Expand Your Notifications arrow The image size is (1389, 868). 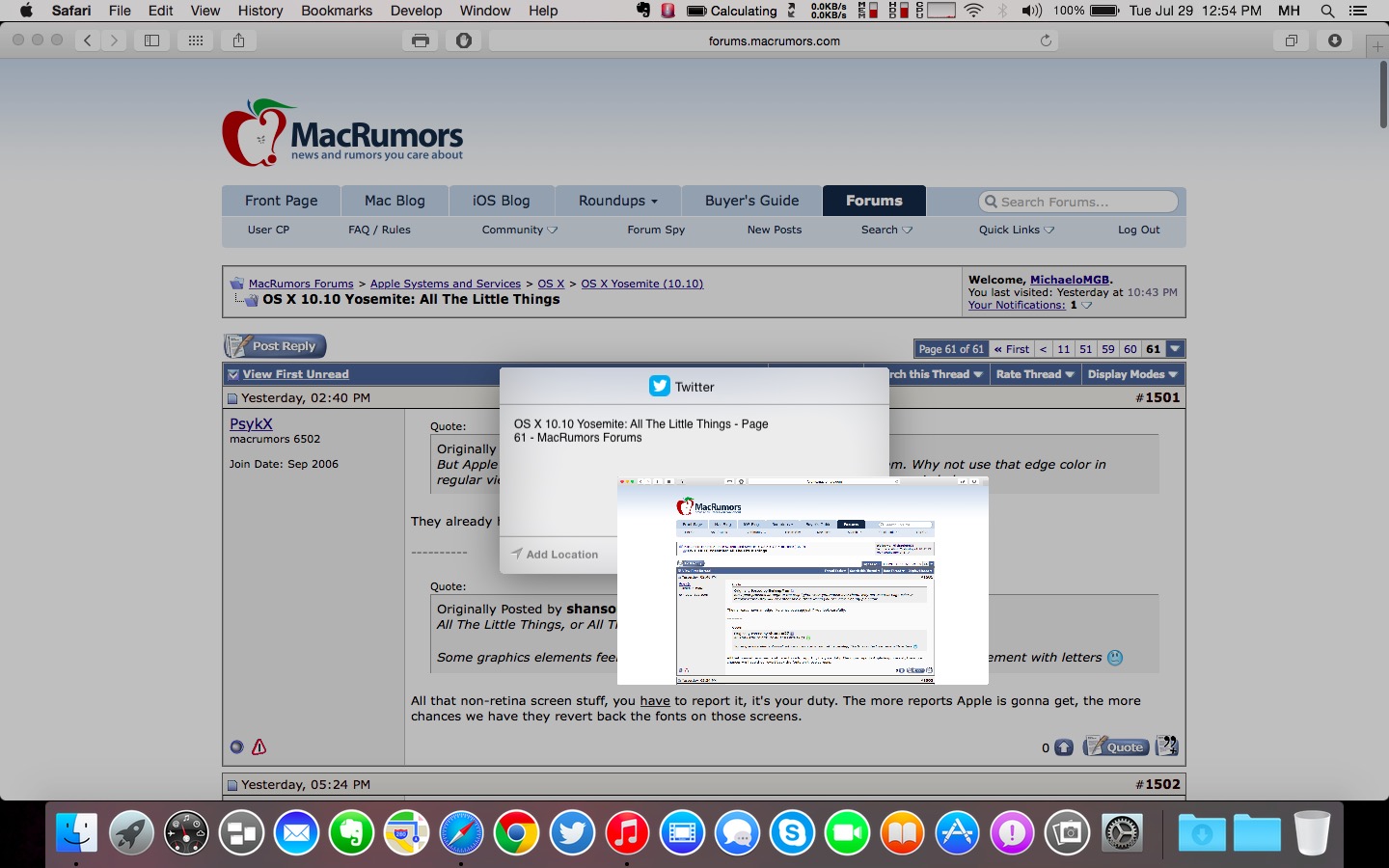[1087, 306]
